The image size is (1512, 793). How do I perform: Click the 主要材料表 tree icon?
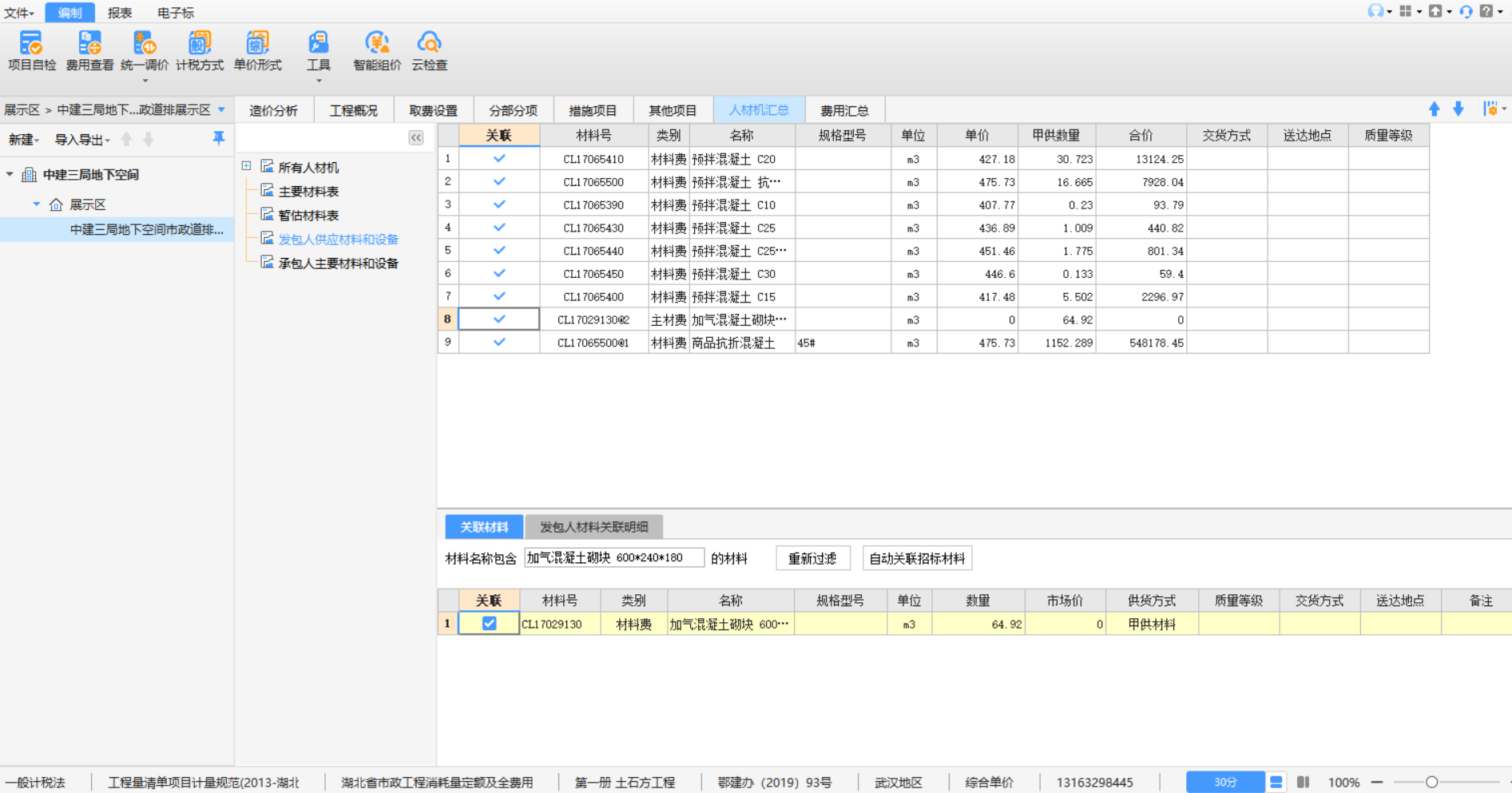[x=268, y=191]
